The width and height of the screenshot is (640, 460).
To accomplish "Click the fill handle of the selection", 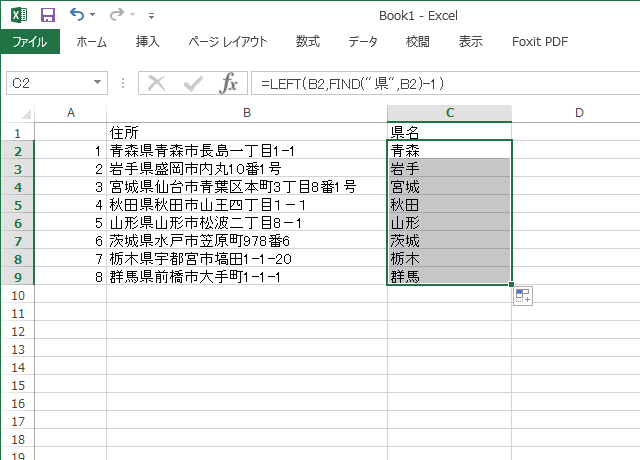I will 511,284.
